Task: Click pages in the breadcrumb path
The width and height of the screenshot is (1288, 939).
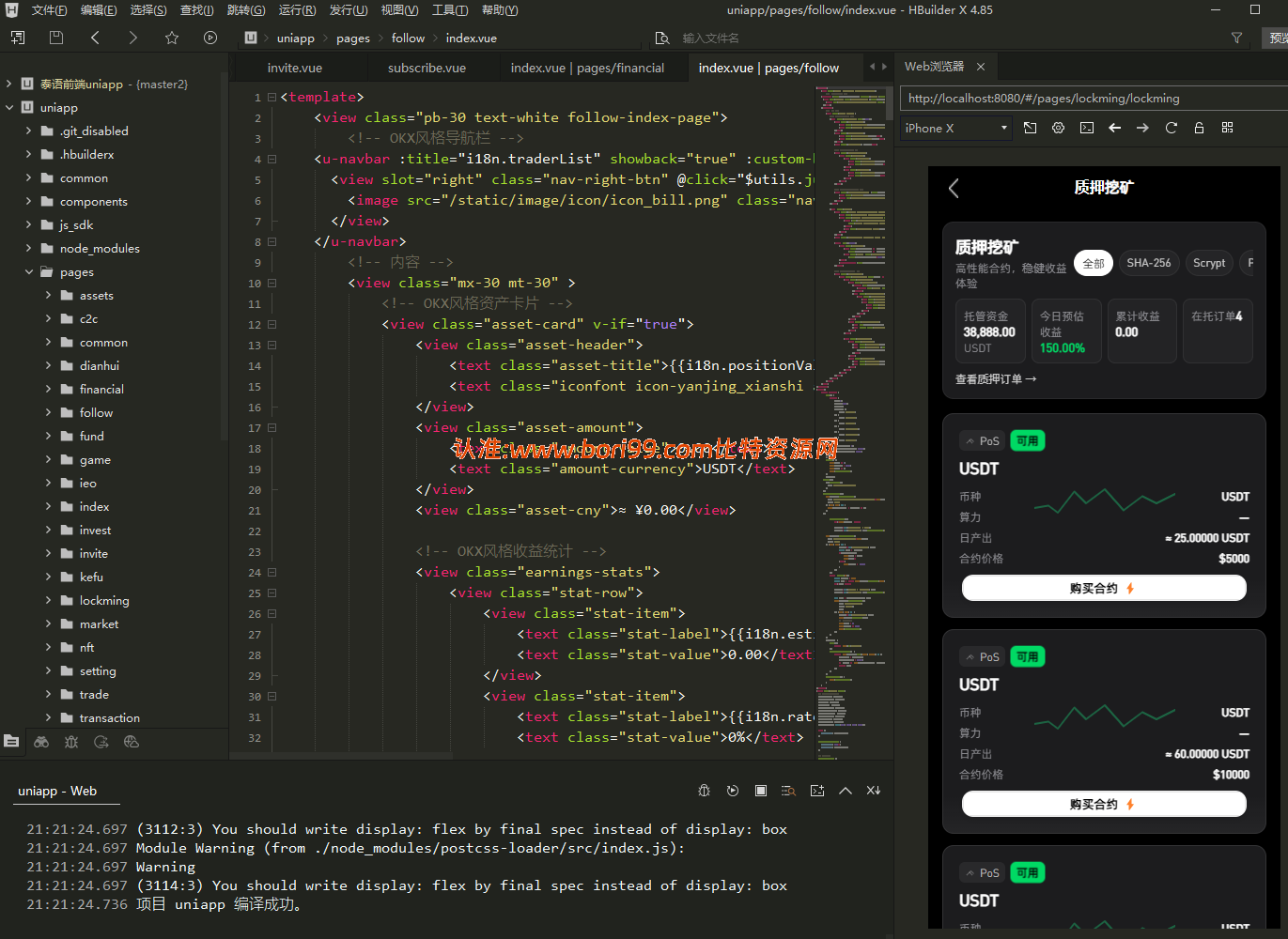Action: [x=353, y=38]
